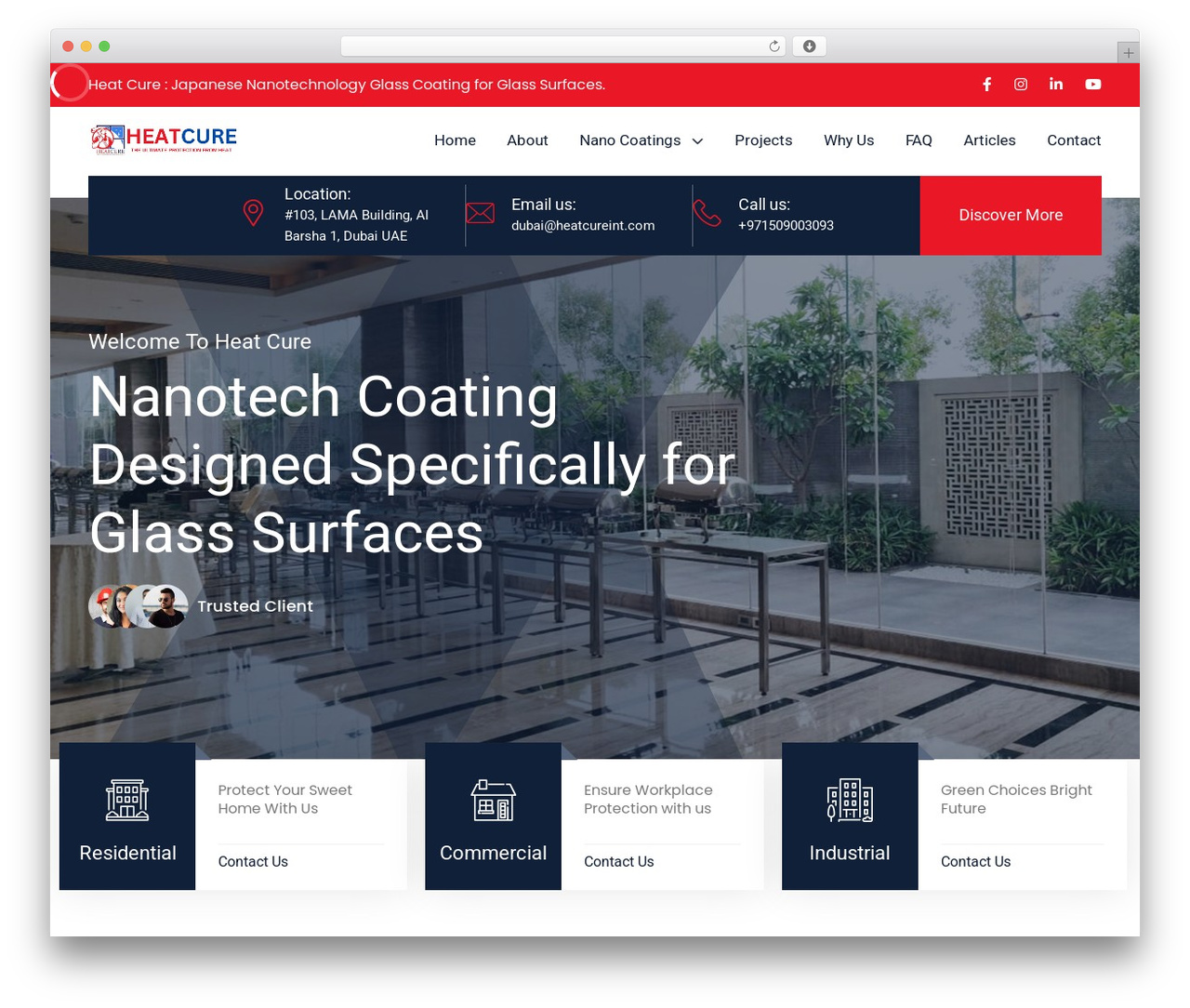Click Contact Us under Residential
Image resolution: width=1190 pixels, height=1008 pixels.
253,862
